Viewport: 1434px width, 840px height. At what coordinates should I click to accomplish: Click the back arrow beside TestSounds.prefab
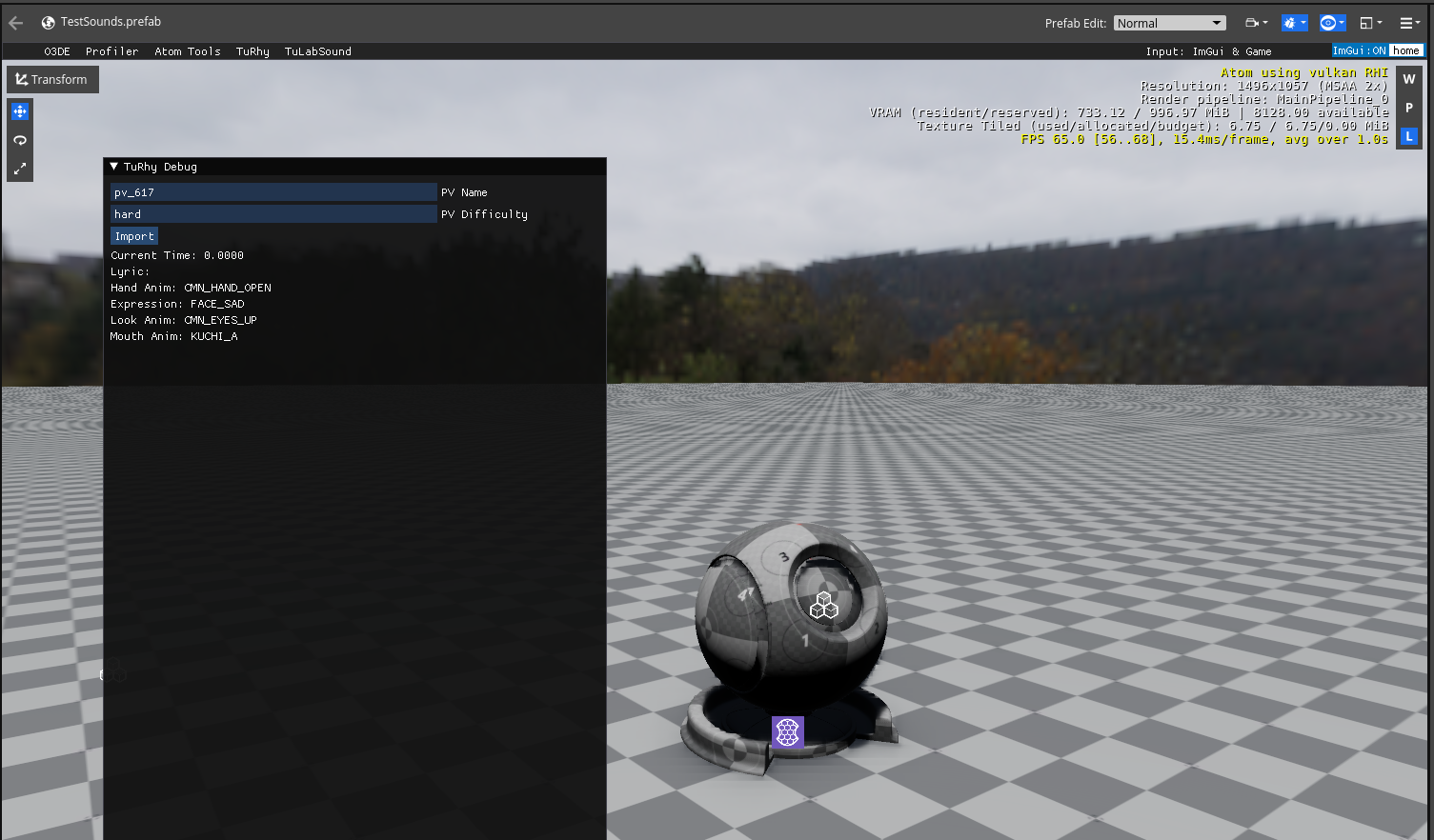[16, 23]
